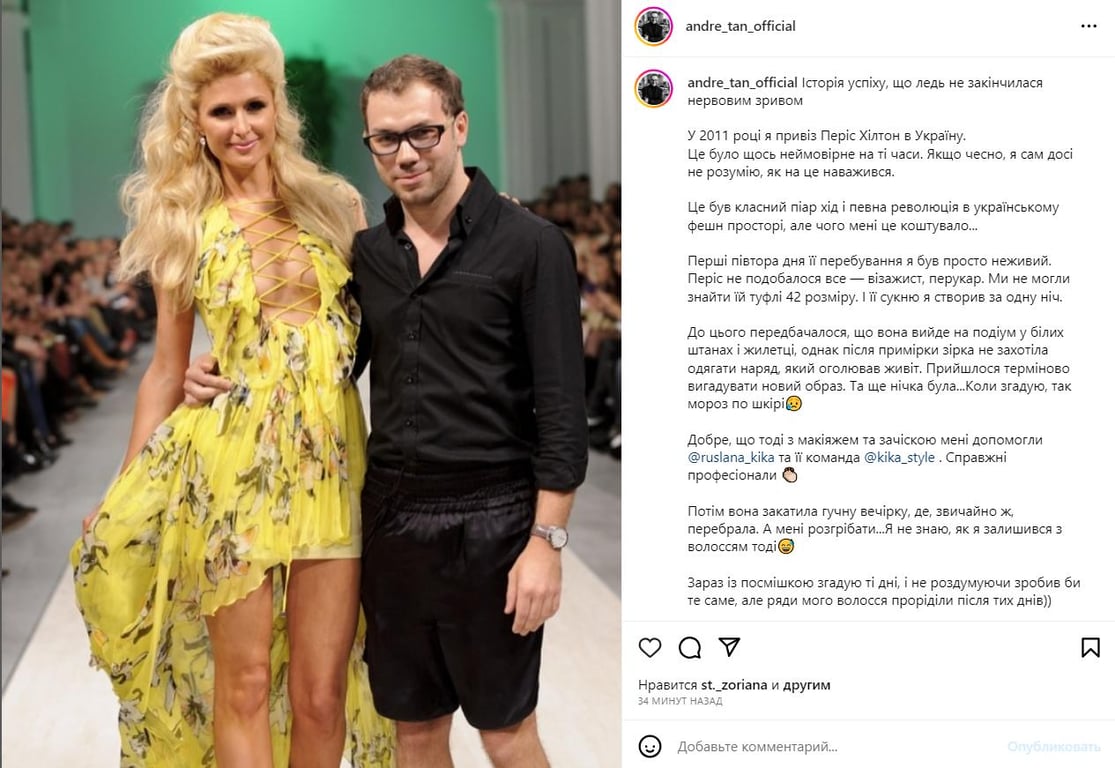Open the emoji picker smiley icon

pos(649,746)
